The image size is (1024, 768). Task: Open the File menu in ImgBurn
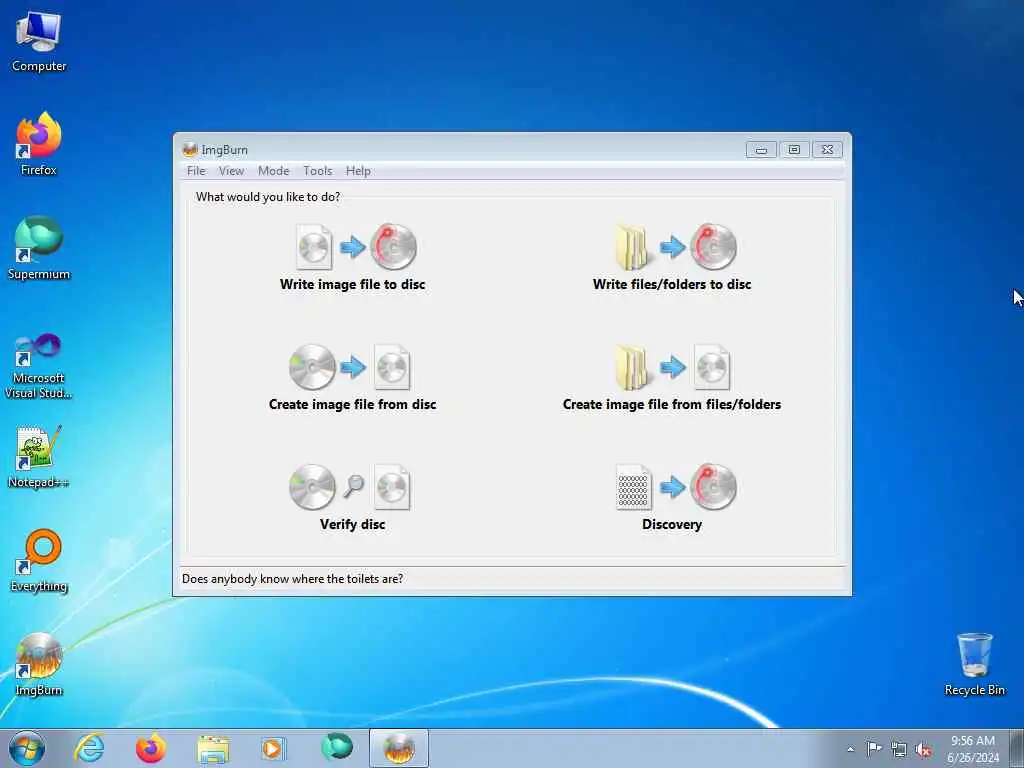pyautogui.click(x=196, y=170)
